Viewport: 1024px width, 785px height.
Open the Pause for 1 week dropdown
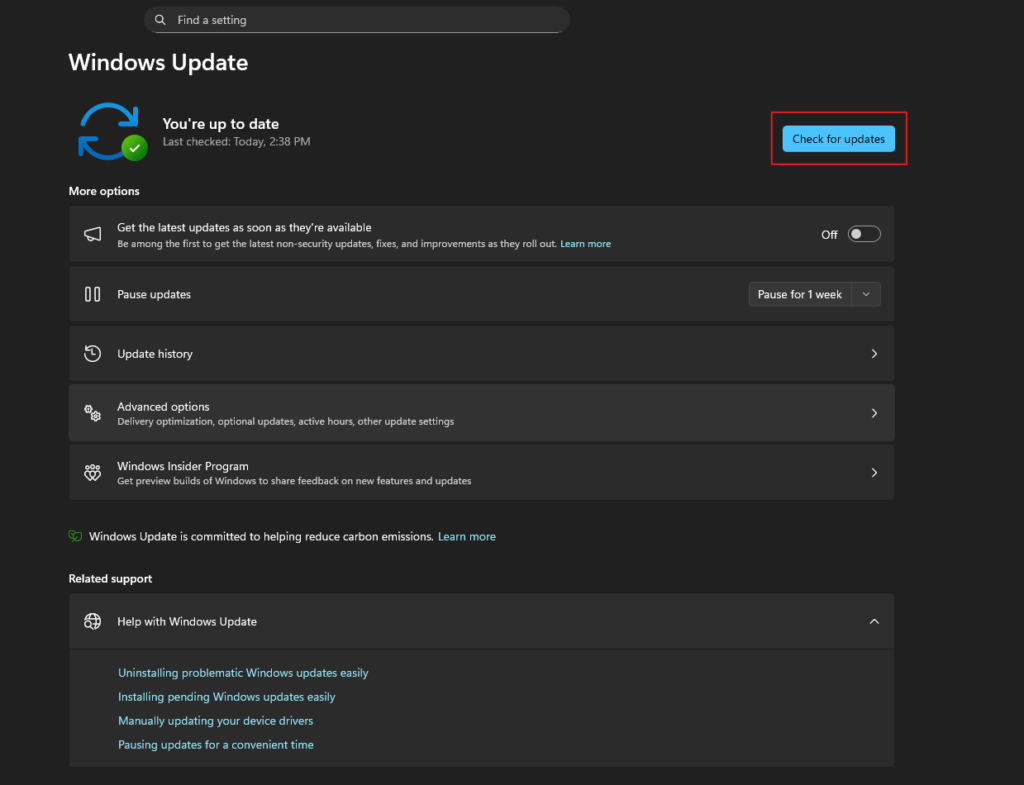[x=868, y=294]
